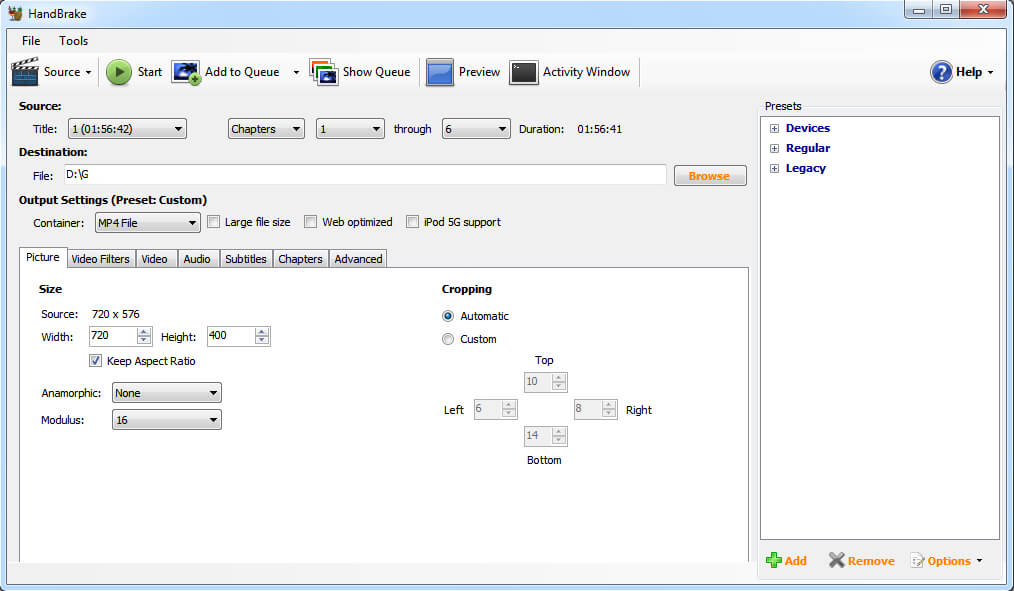Click the Options dropdown arrow in Presets

pos(979,561)
